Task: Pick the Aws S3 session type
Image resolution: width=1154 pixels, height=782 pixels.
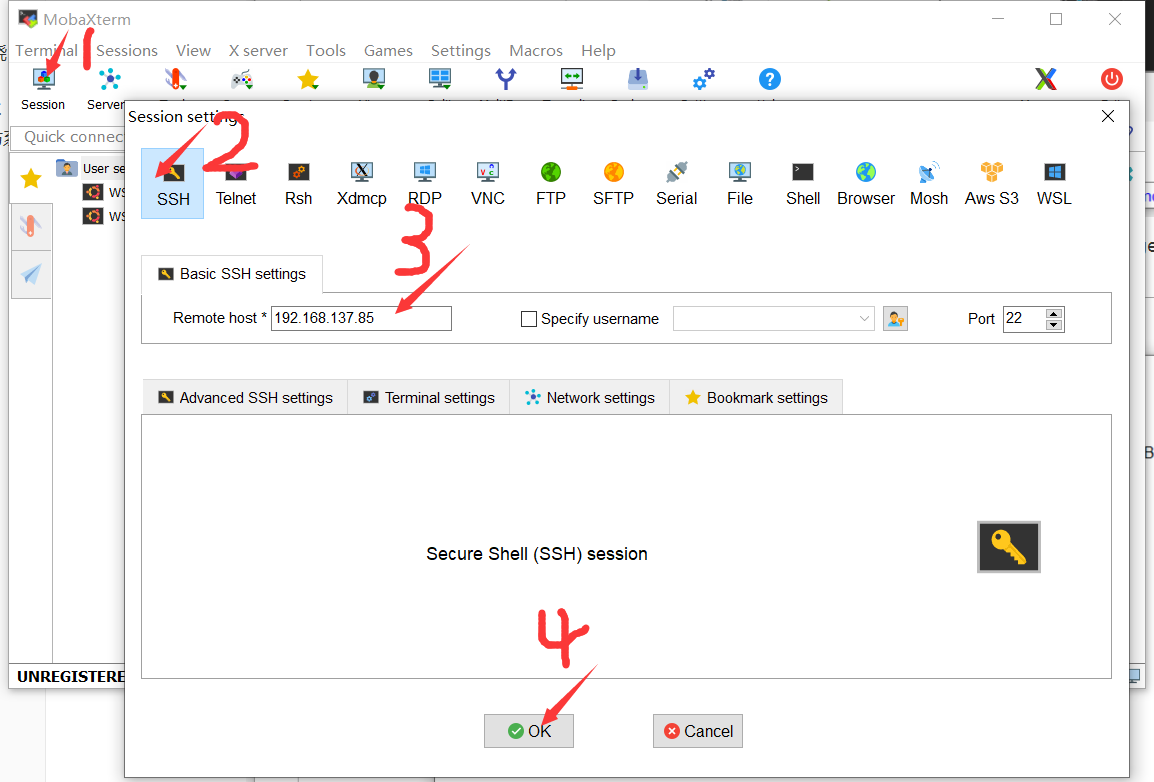Action: coord(991,183)
